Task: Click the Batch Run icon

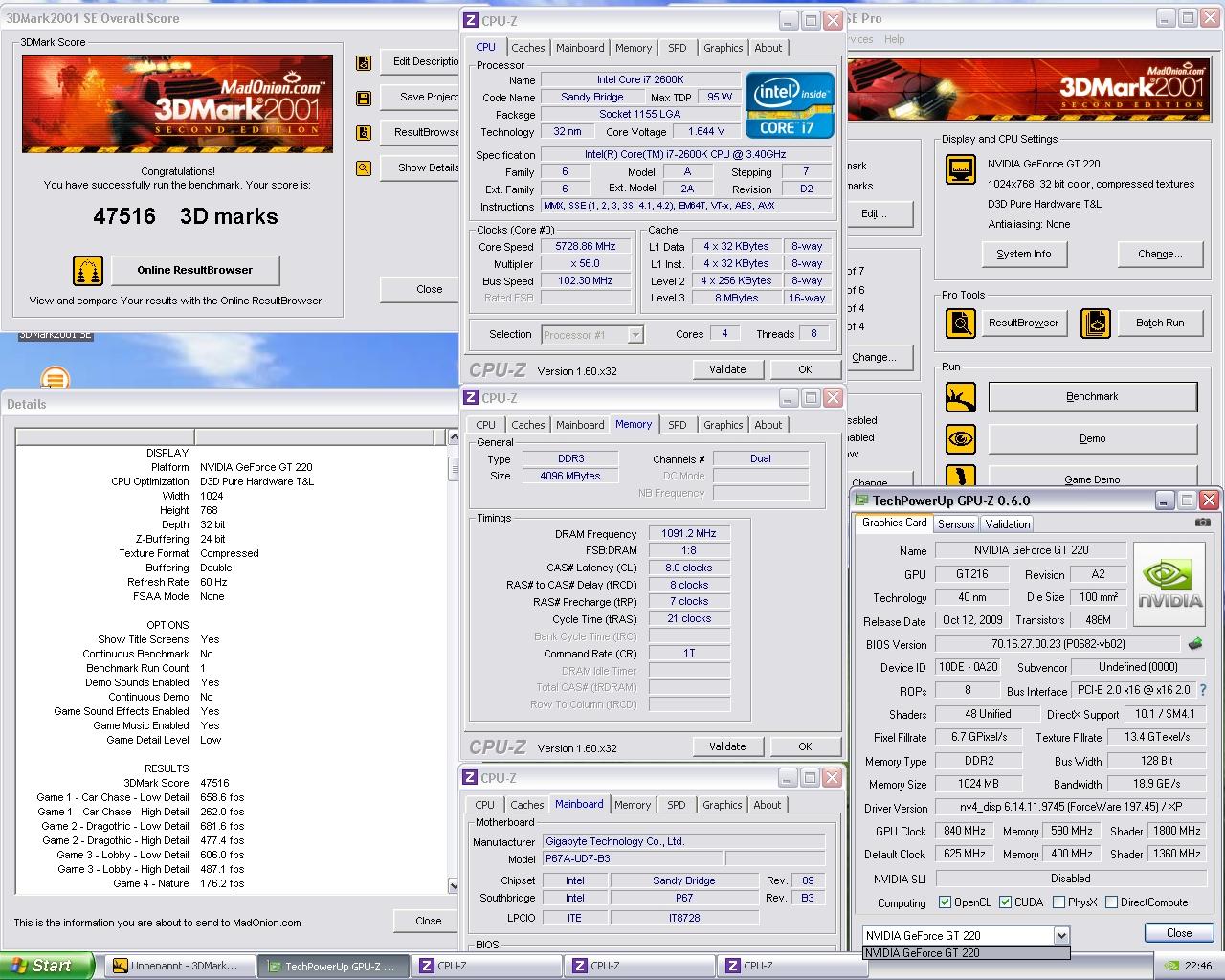Action: [1096, 323]
